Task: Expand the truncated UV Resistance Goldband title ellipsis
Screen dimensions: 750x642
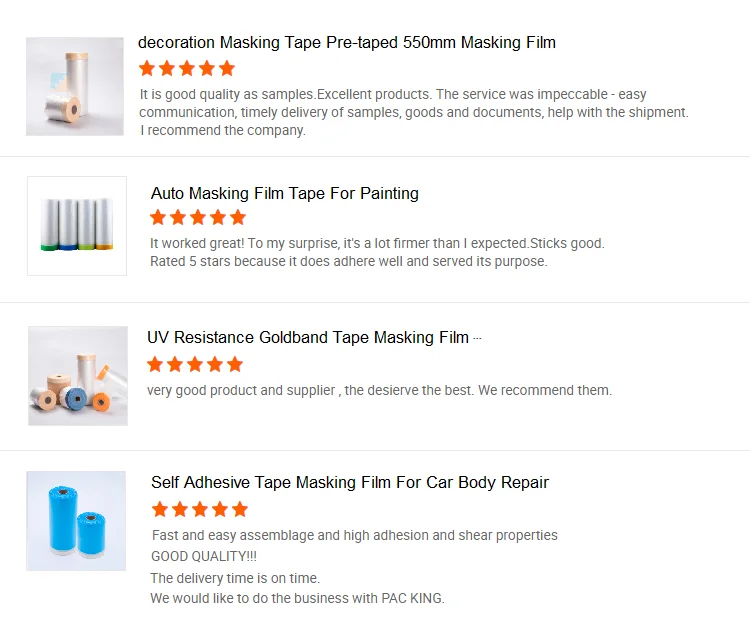Action: pos(477,338)
